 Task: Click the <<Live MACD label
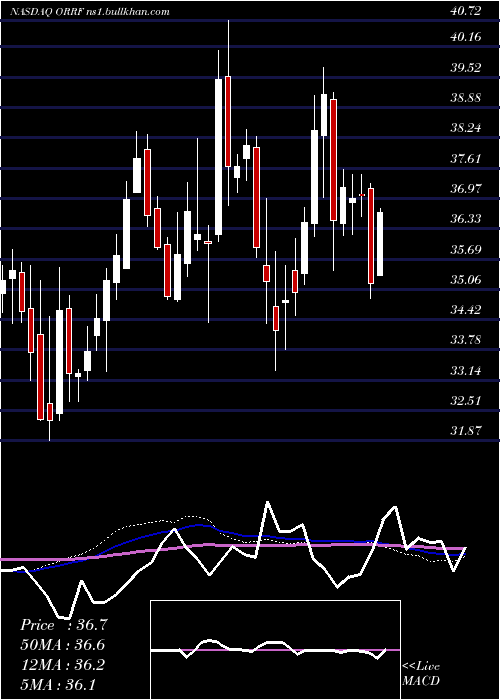point(421,674)
